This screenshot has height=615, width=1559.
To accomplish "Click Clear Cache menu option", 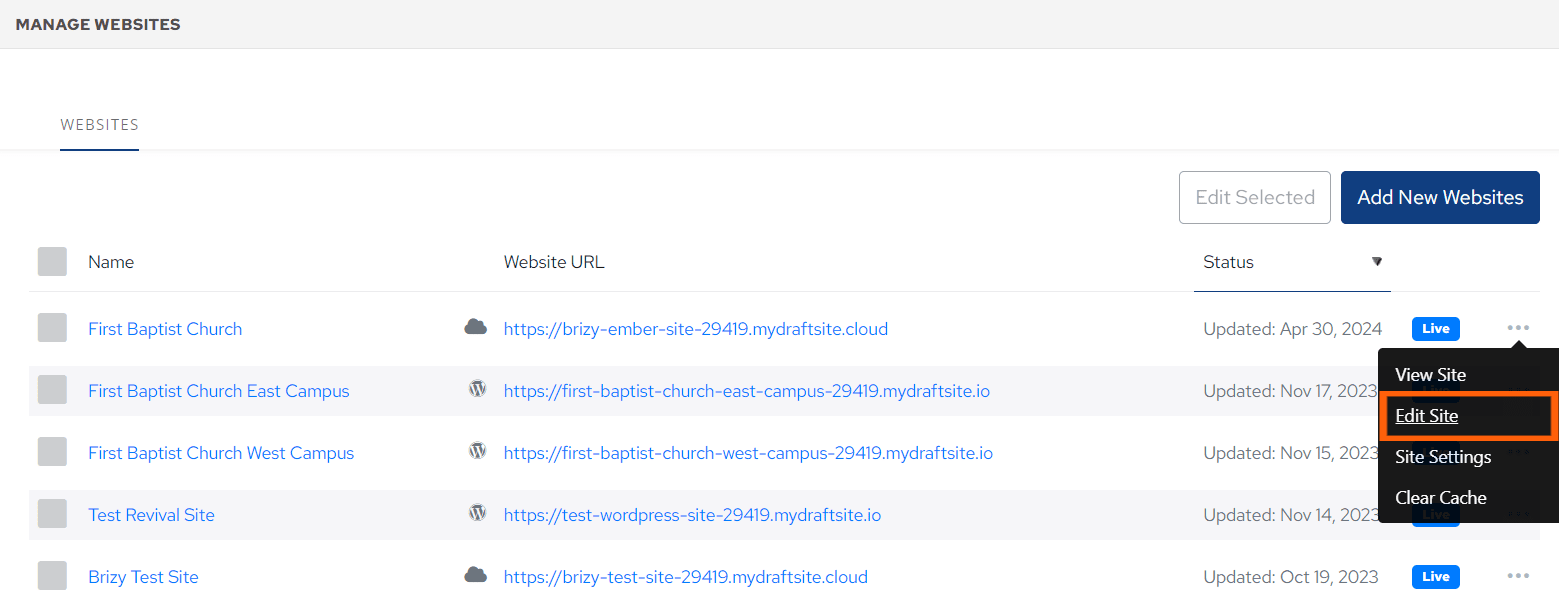I will (x=1440, y=498).
